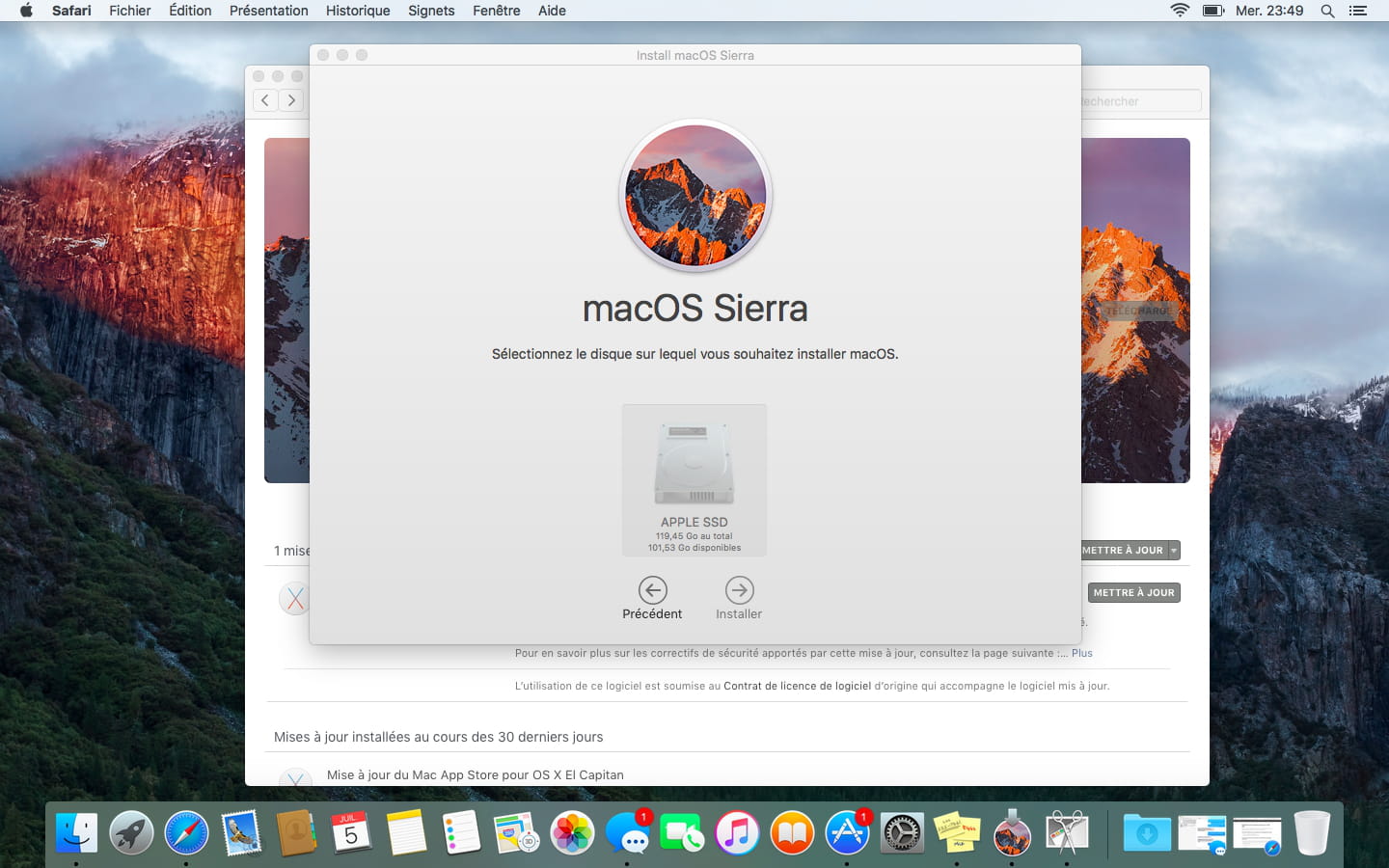Click Install macOS Sierra icon in Dock
This screenshot has height=868, width=1389.
tap(1012, 832)
